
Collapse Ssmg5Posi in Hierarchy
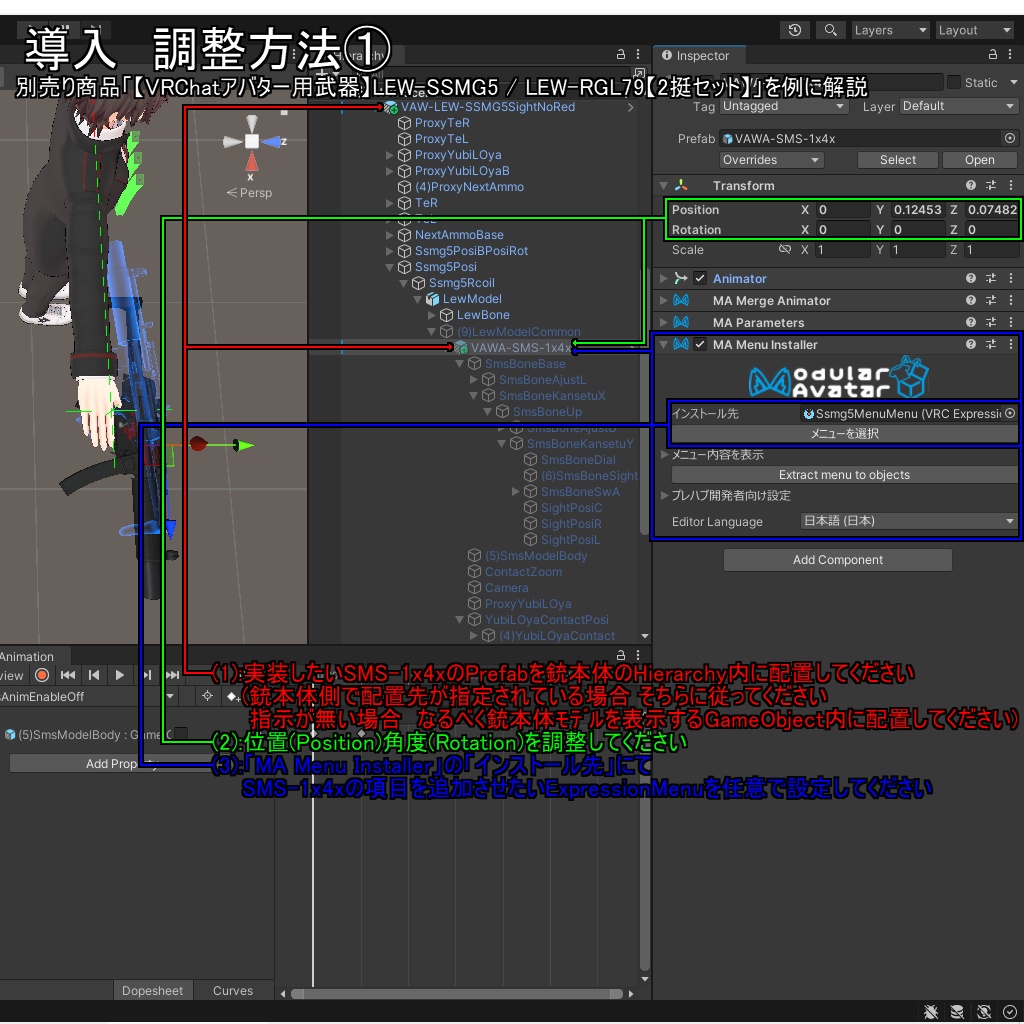click(x=390, y=266)
